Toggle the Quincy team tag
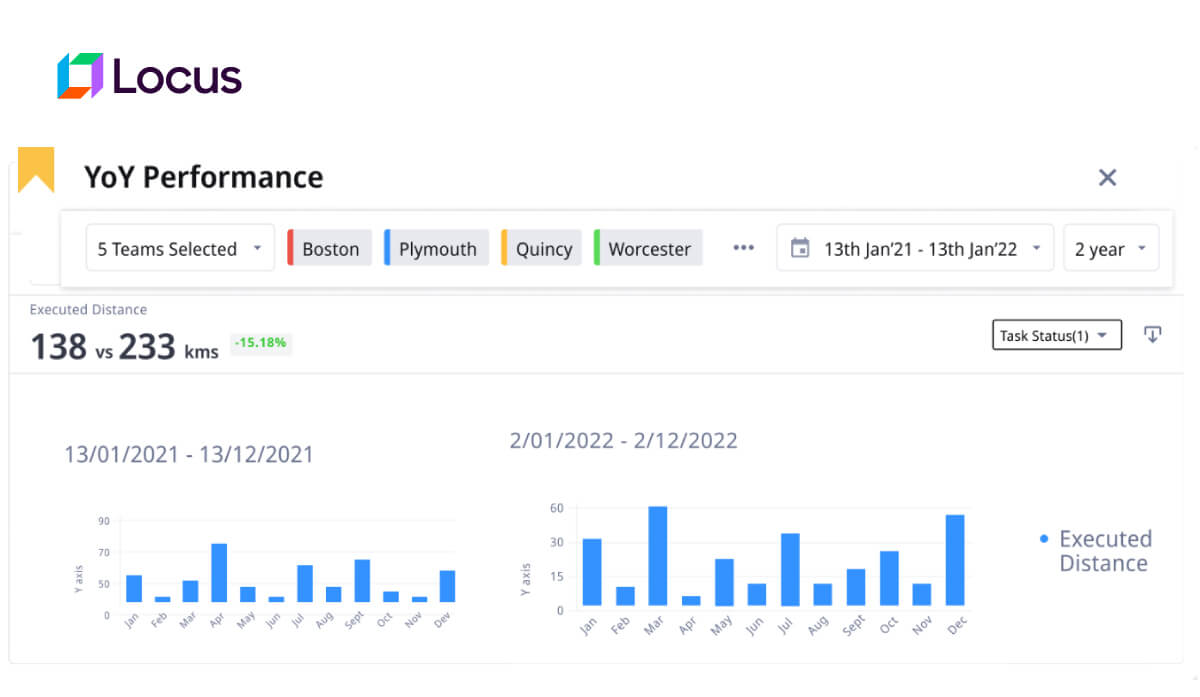 (544, 249)
